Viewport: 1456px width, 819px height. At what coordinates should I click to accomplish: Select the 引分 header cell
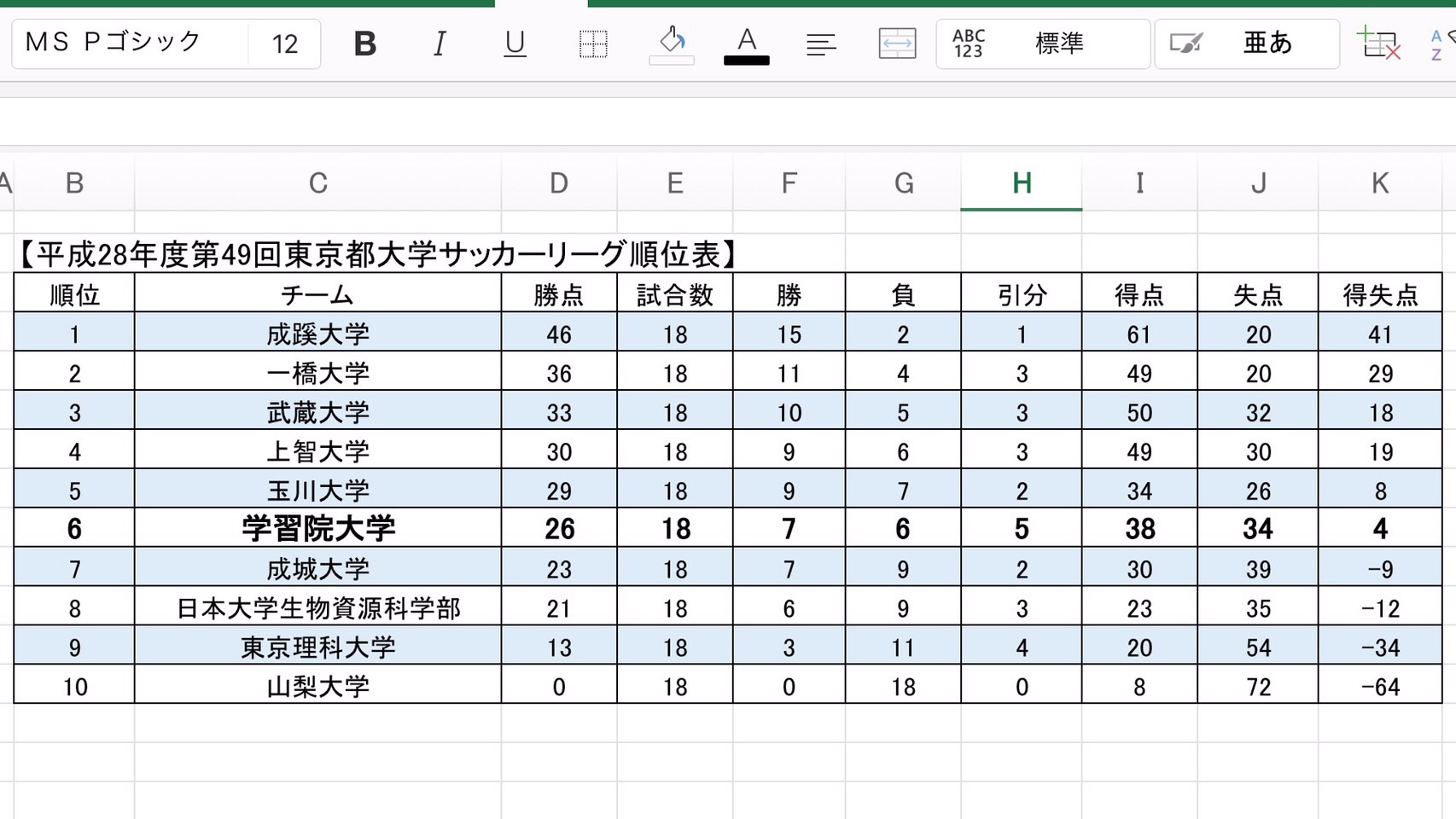click(1022, 293)
